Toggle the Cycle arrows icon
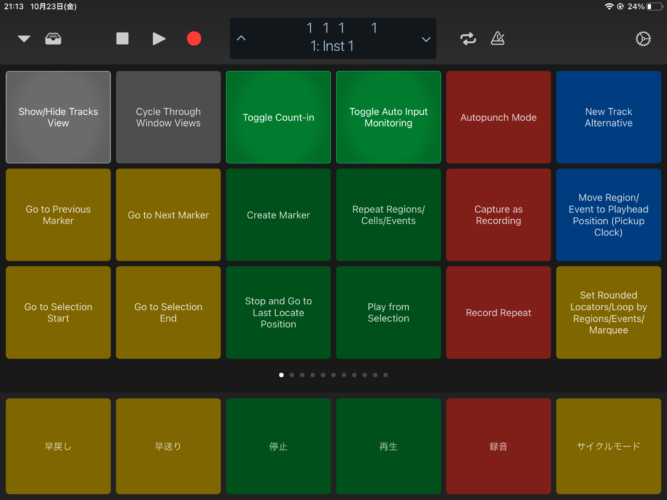Image resolution: width=667 pixels, height=500 pixels. tap(468, 39)
